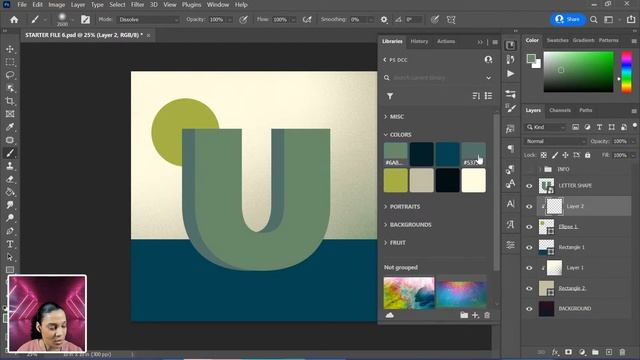Hide the Rectangle 2 layer
Viewport: 640px width, 360px height.
529,288
